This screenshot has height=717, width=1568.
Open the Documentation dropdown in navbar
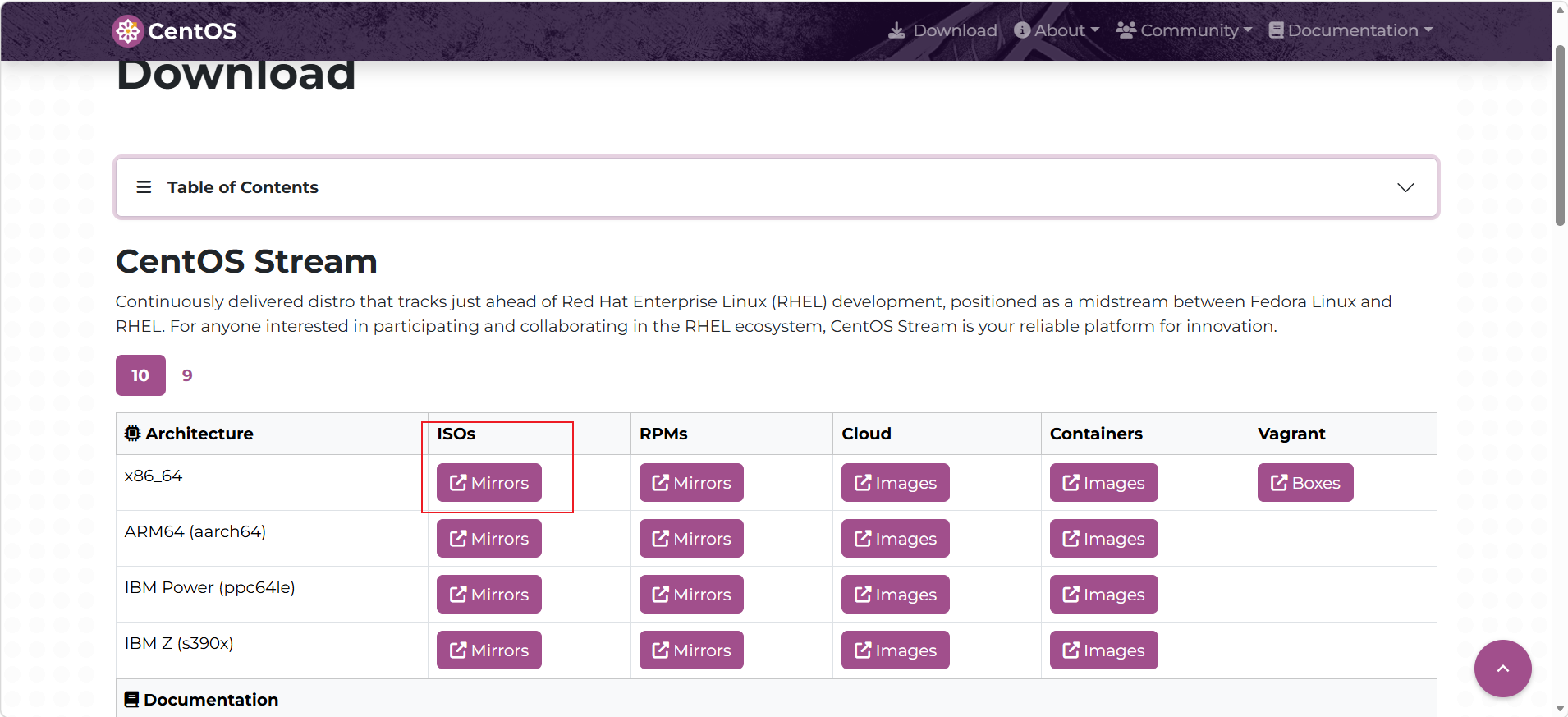click(1350, 30)
